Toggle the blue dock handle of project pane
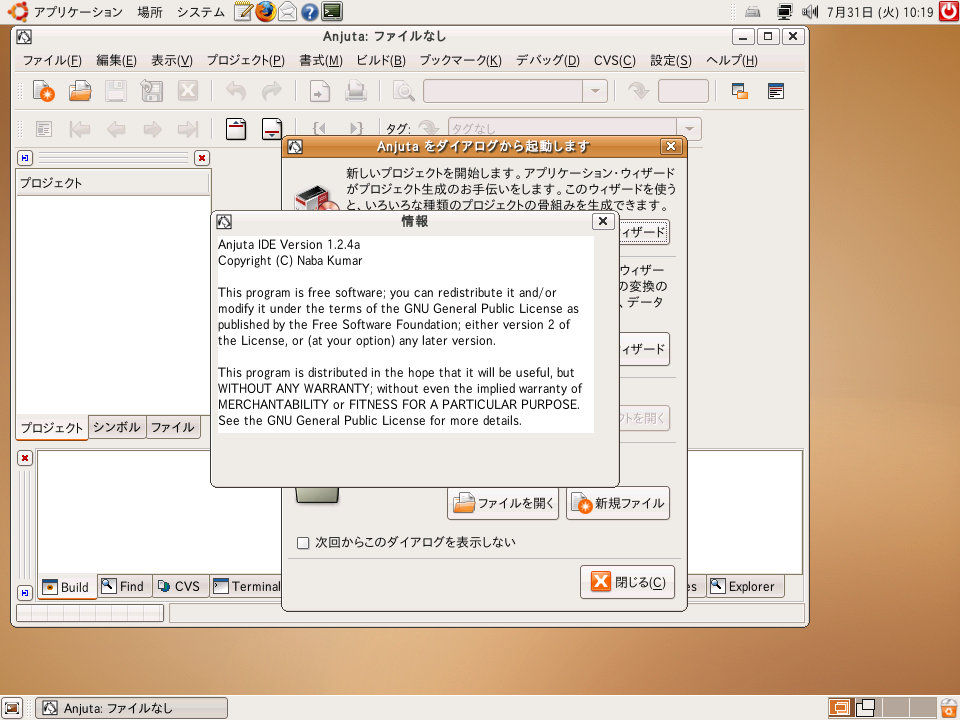This screenshot has width=960, height=720. [x=25, y=158]
